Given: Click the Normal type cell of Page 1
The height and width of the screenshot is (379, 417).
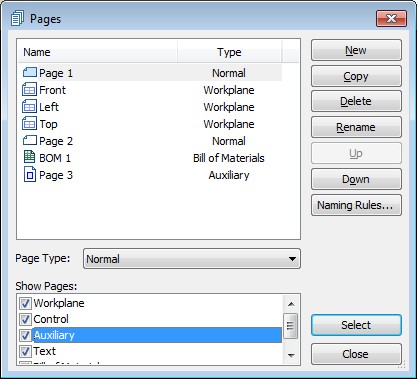Looking at the screenshot, I should tap(229, 73).
